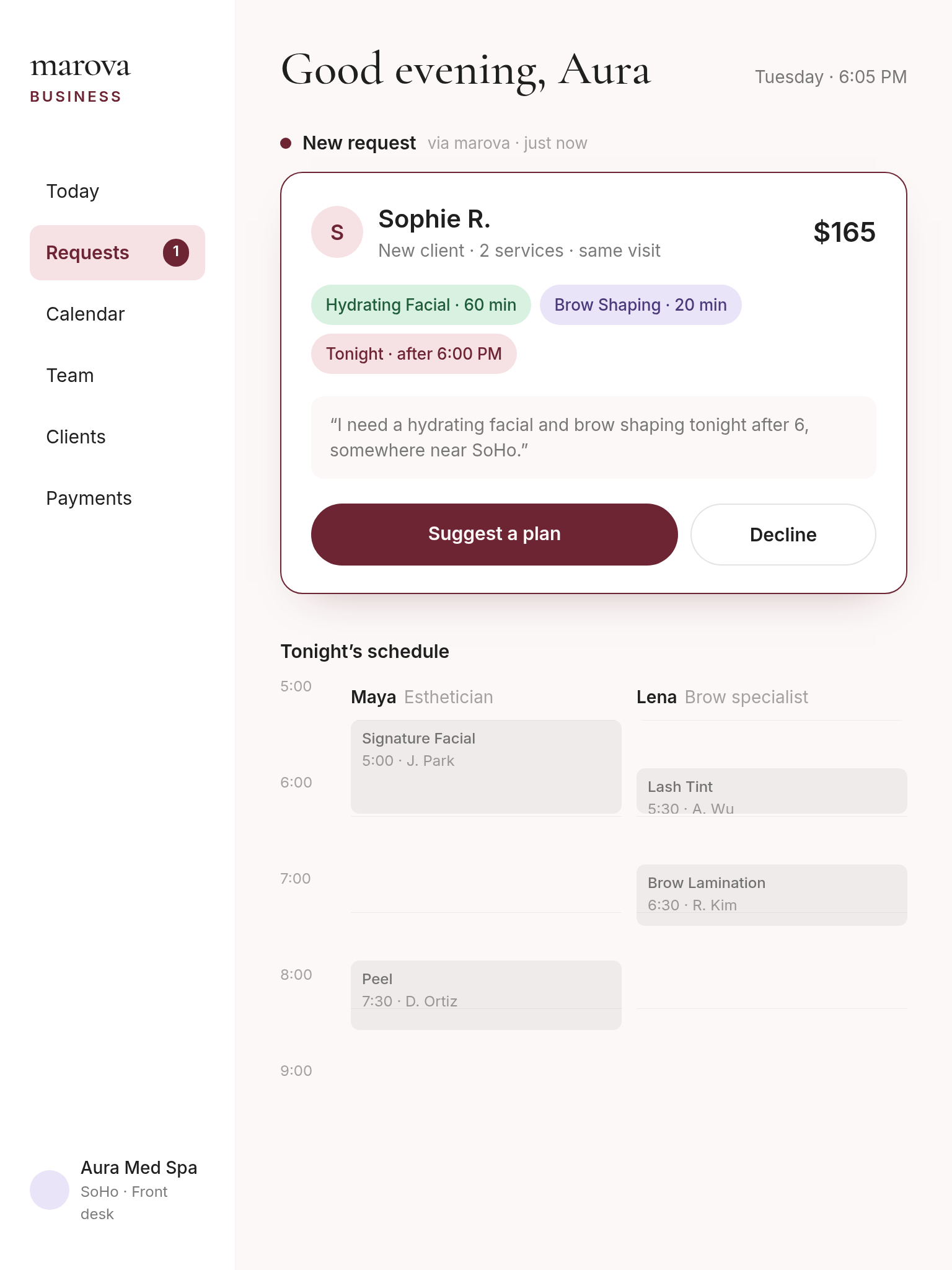
Task: Click the Aura Med Spa profile avatar
Action: 50,1190
